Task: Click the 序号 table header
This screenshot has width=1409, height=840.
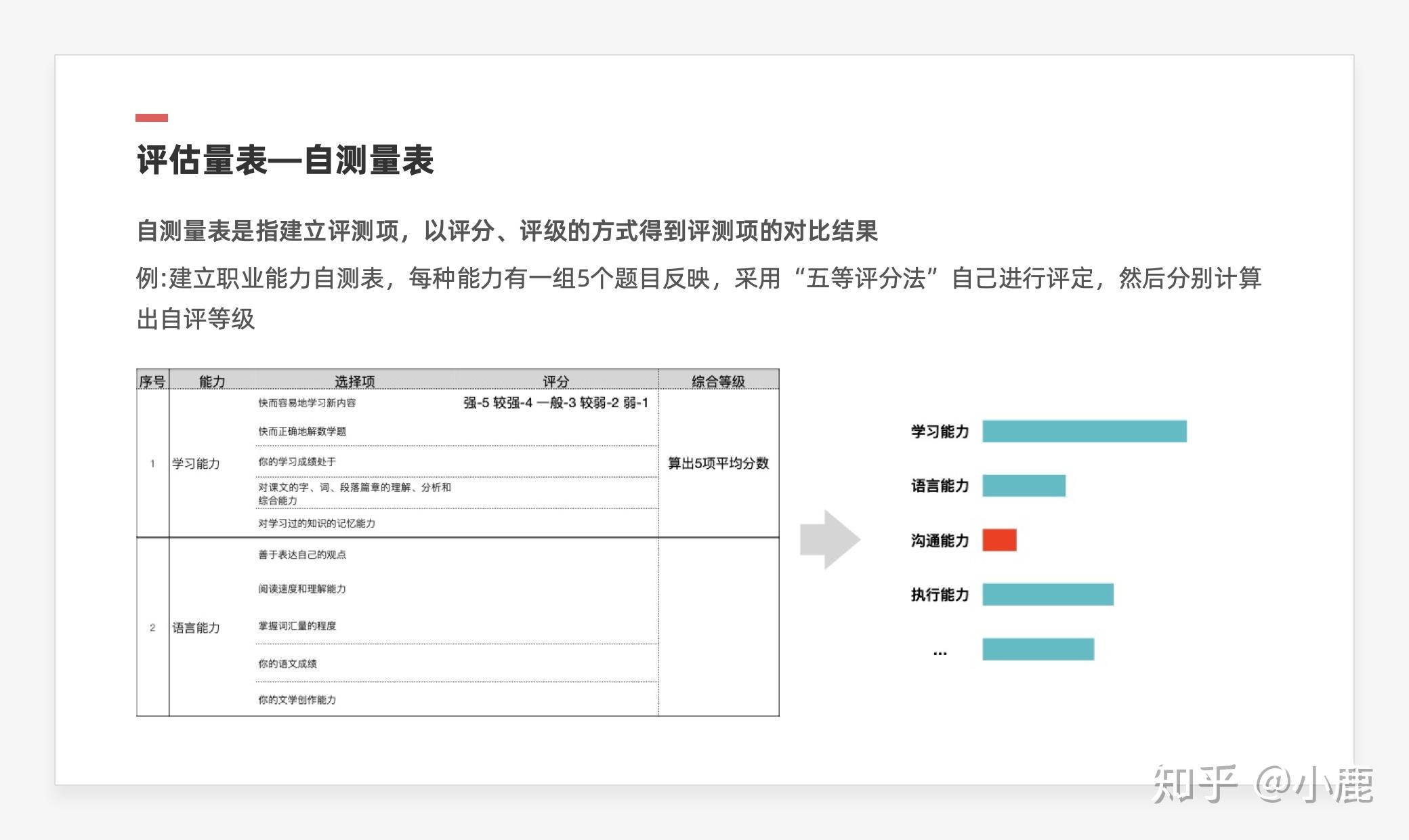Action: [x=152, y=381]
